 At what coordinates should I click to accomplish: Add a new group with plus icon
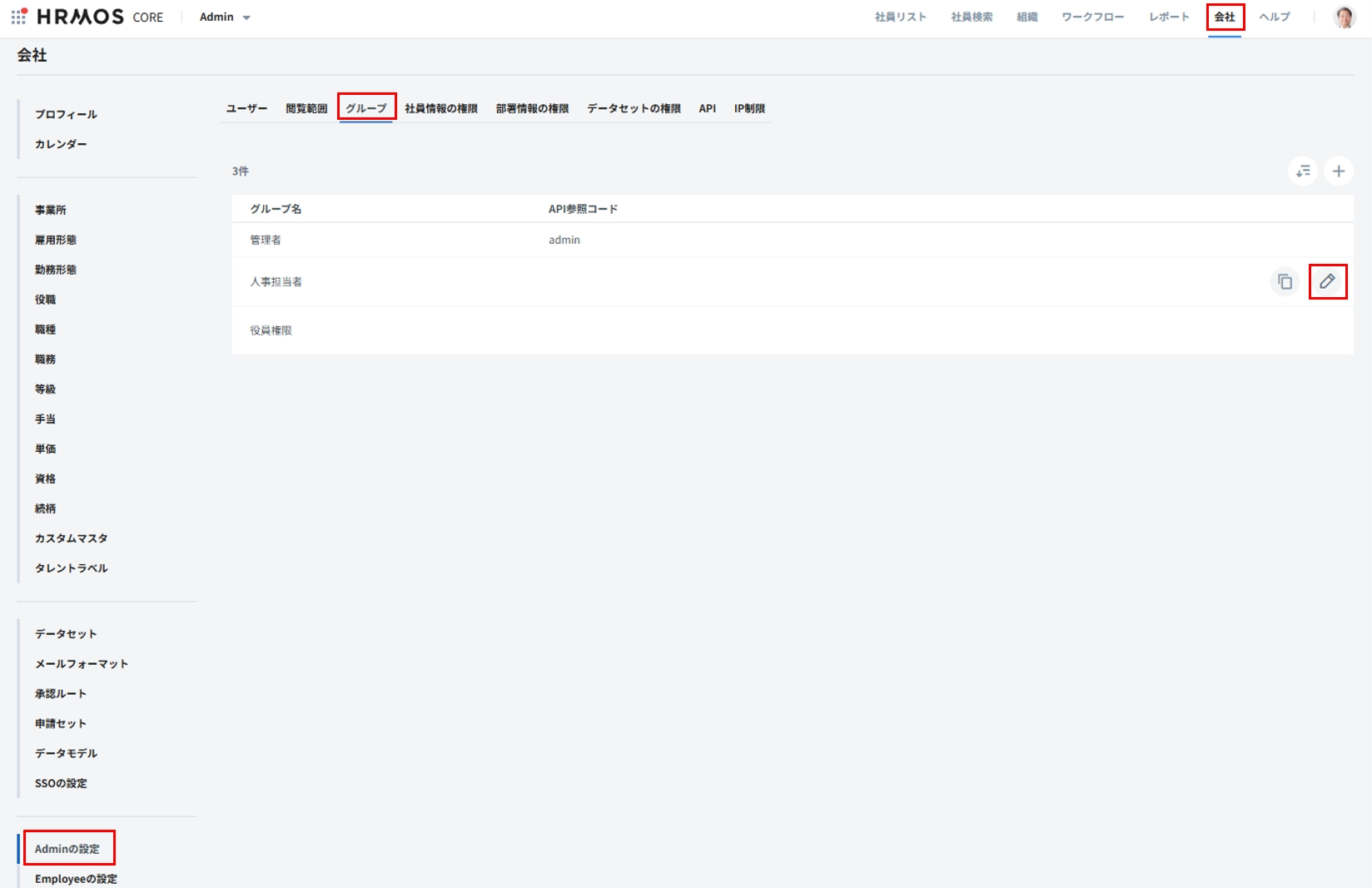point(1339,171)
